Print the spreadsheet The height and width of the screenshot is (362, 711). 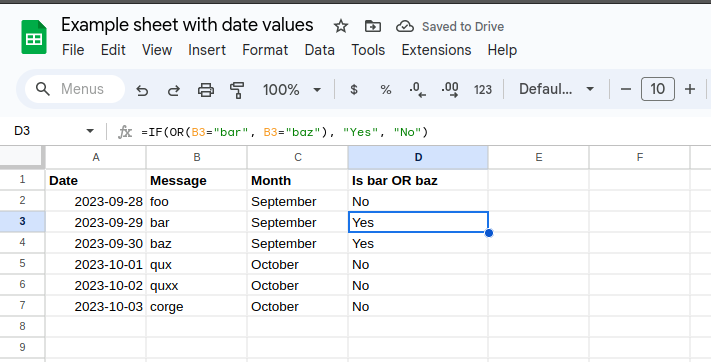click(x=206, y=90)
